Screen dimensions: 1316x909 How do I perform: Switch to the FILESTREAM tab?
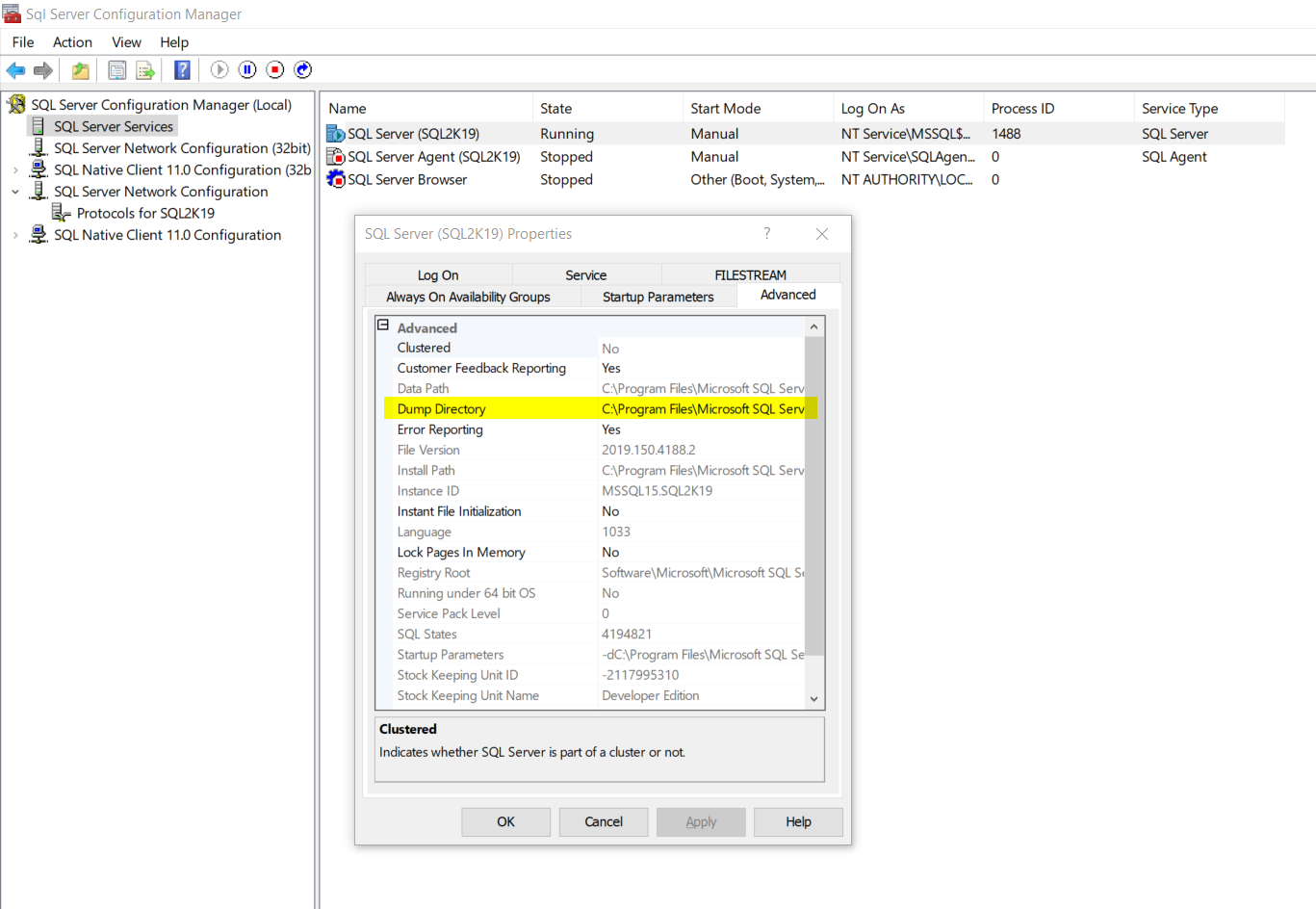point(751,274)
